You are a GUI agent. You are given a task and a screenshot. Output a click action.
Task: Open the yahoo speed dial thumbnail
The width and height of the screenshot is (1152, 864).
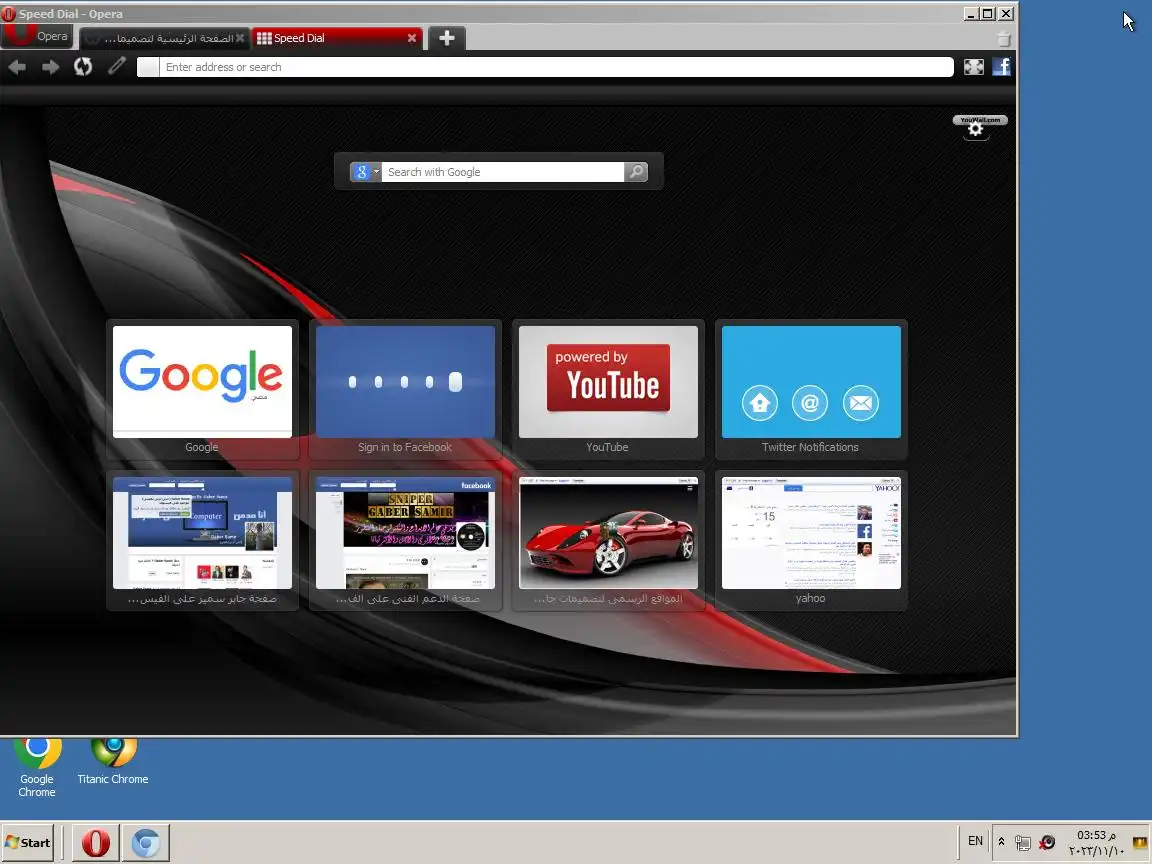(811, 533)
